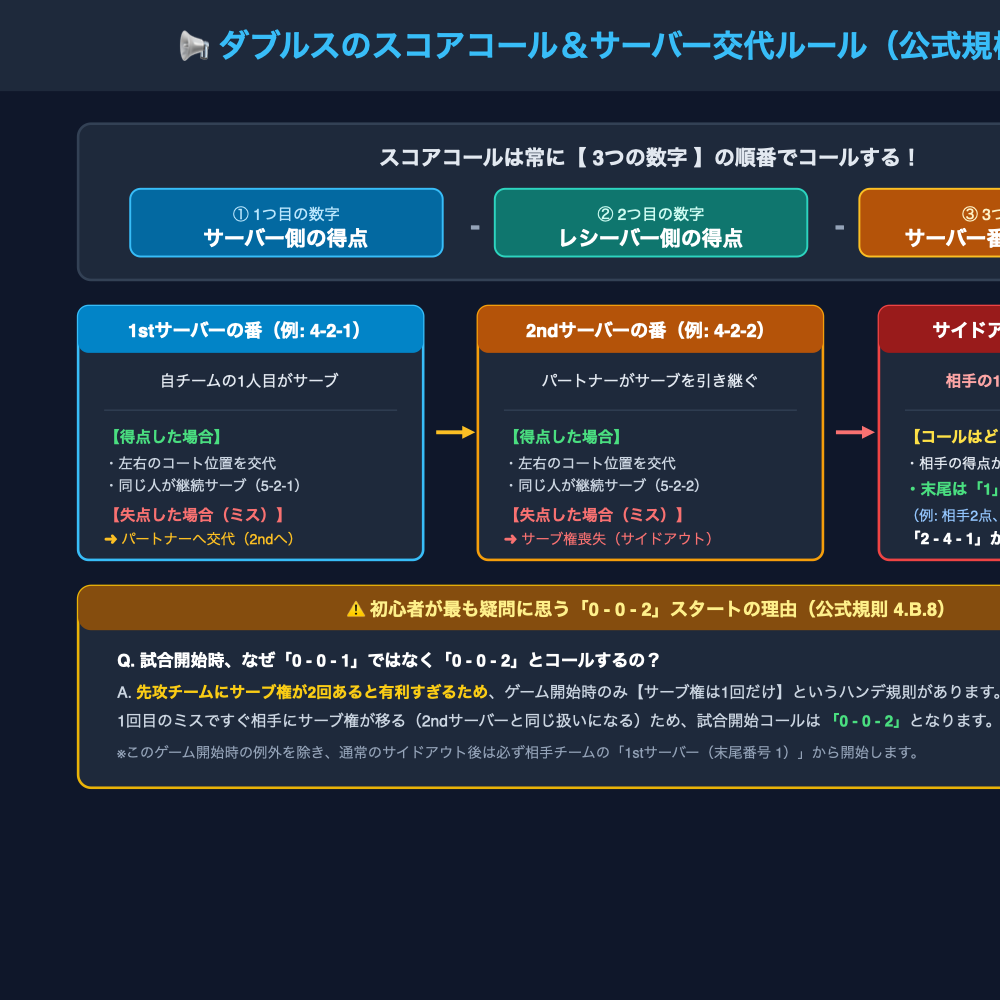Click 左右のコート位置を交代 in 1st server card
Screen dimensions: 1000x1000
(193, 463)
